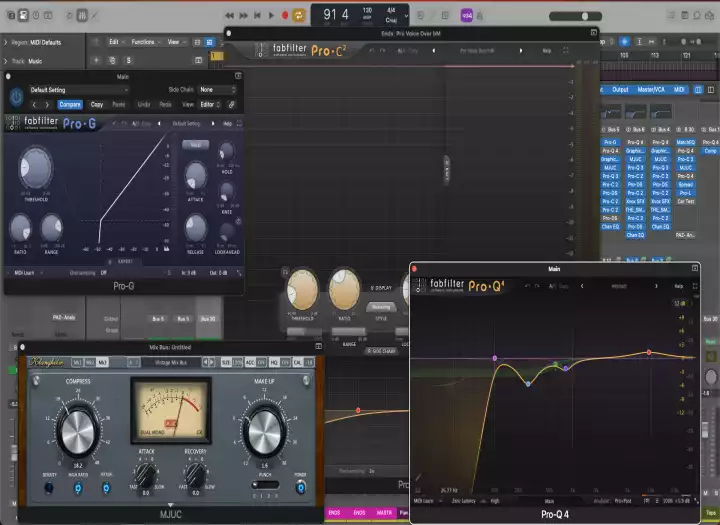Open the Functions menu in the editor toolbar

145,42
